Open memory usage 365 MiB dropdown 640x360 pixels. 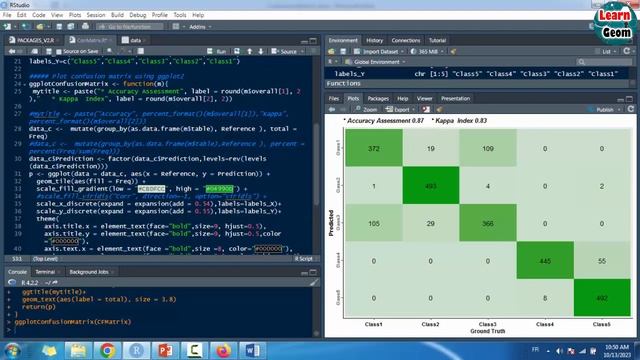(427, 51)
